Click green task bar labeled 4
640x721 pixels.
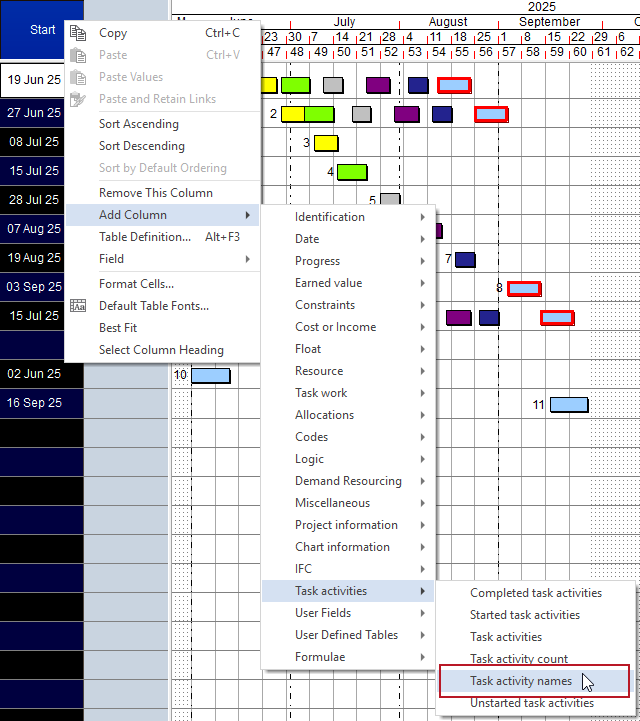pyautogui.click(x=352, y=172)
